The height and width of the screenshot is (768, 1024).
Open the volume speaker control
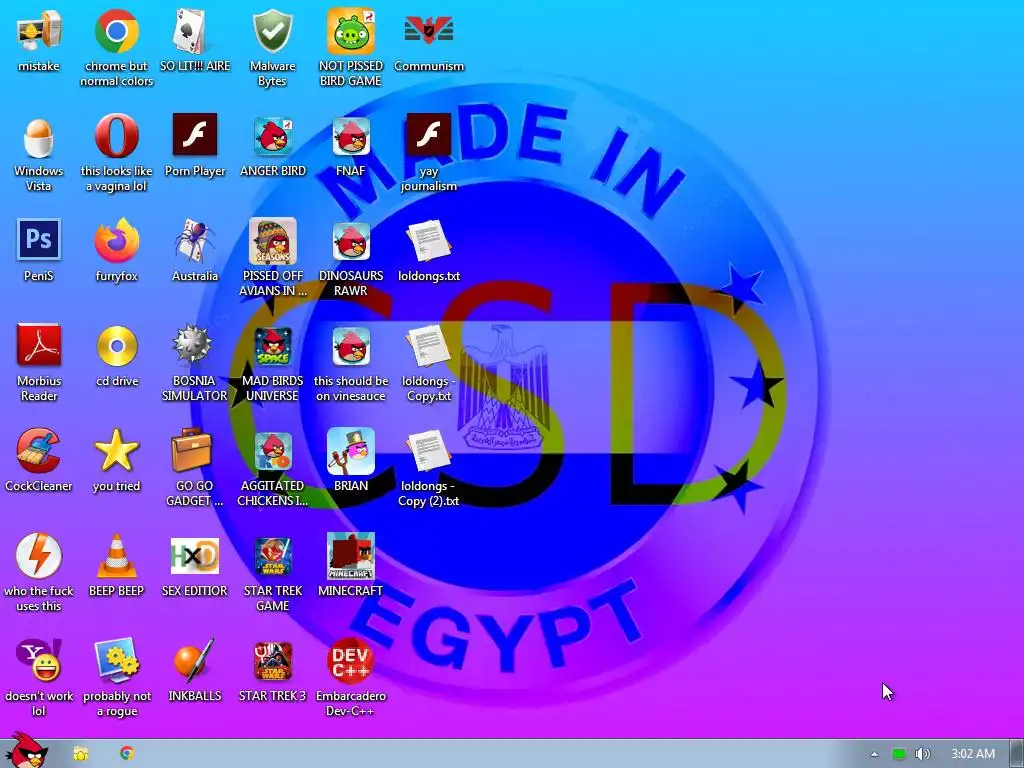click(x=922, y=754)
